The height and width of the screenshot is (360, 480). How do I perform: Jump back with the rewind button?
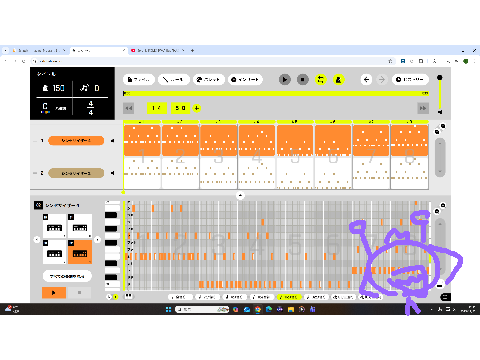tap(129, 108)
